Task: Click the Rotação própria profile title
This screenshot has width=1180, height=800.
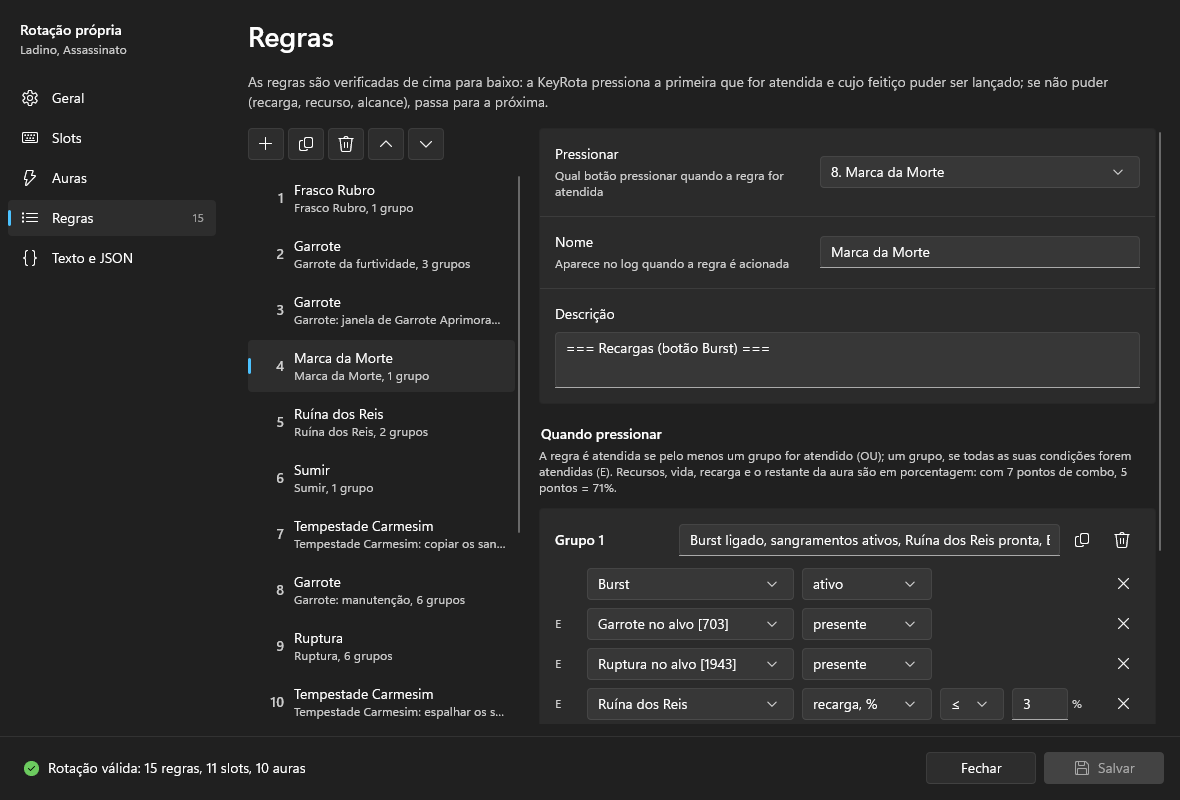Action: (71, 30)
